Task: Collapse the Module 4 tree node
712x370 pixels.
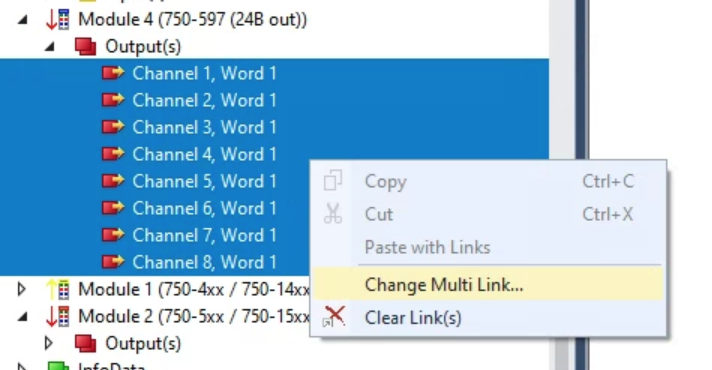Action: (x=22, y=20)
